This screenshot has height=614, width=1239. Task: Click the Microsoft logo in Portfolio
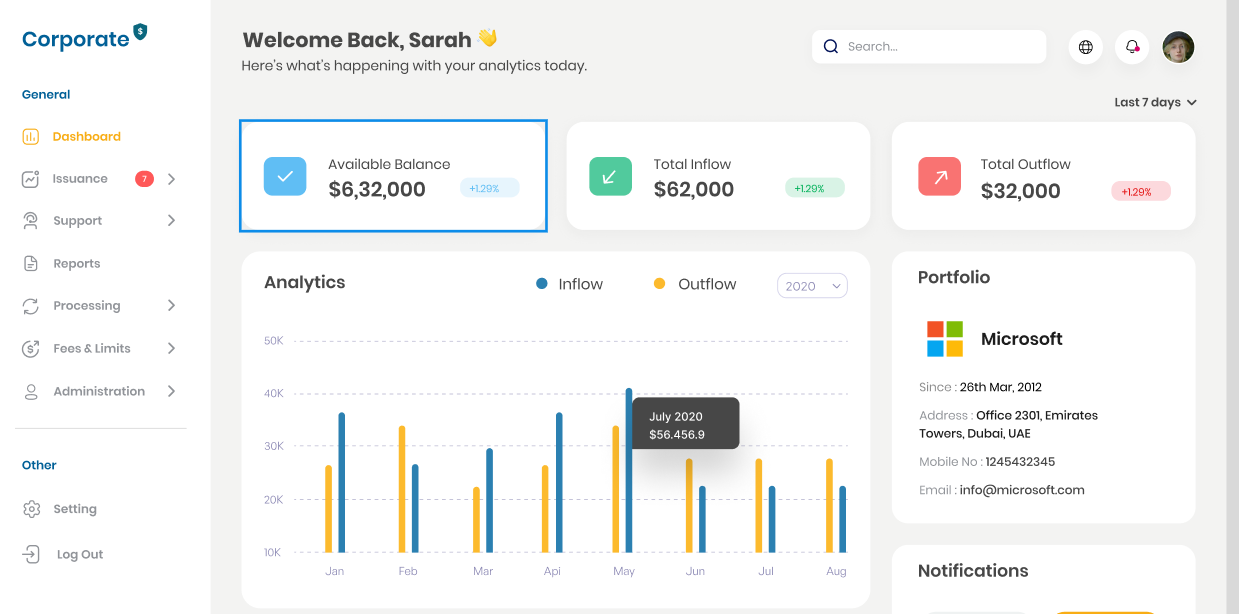coord(944,339)
